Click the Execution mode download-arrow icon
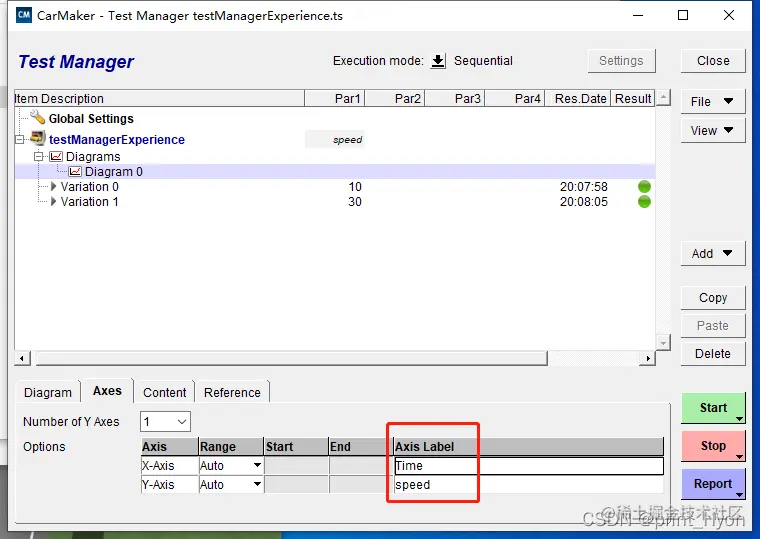Screen dimensions: 760x539 [438, 61]
